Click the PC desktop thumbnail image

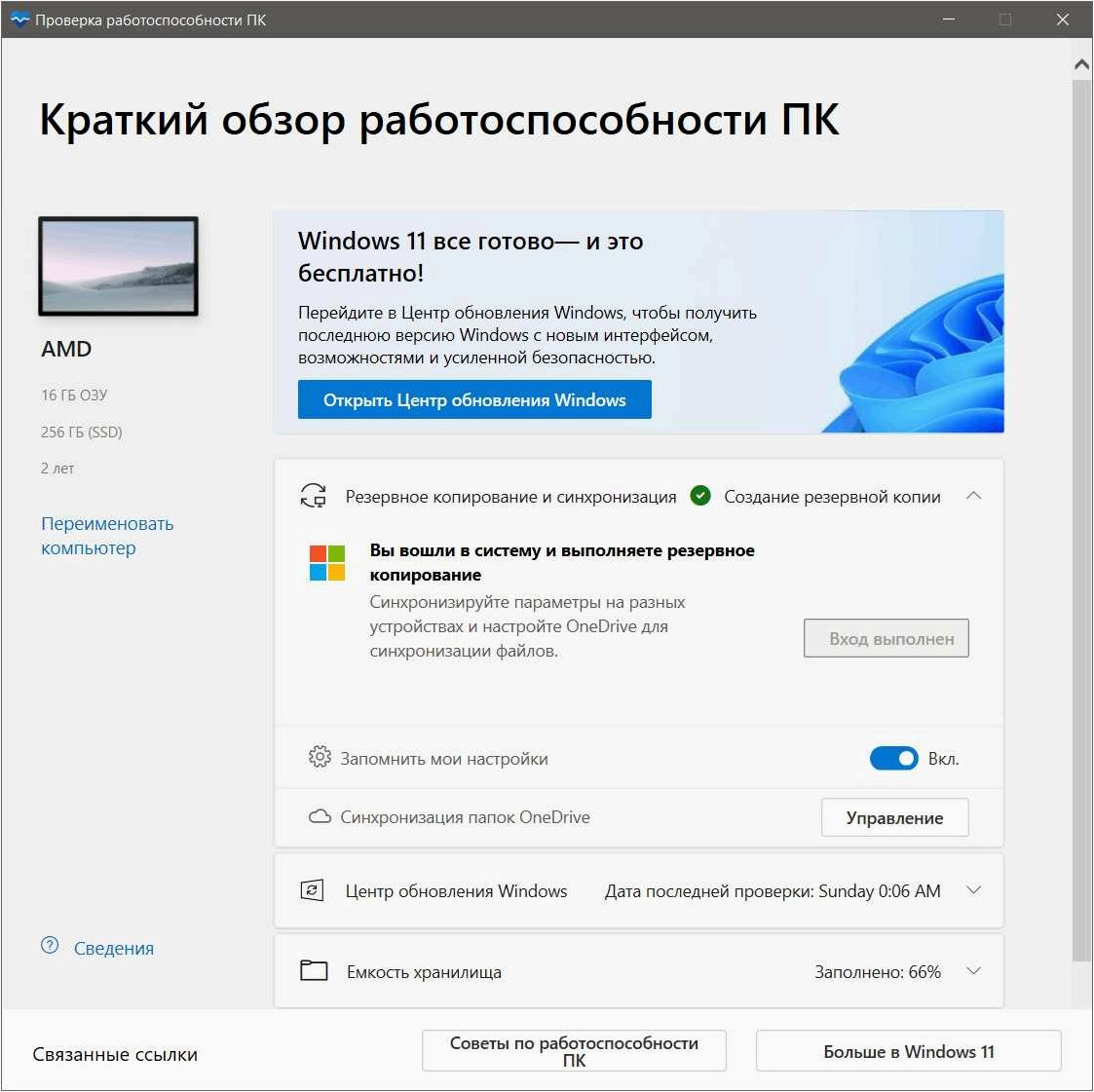coord(119,267)
